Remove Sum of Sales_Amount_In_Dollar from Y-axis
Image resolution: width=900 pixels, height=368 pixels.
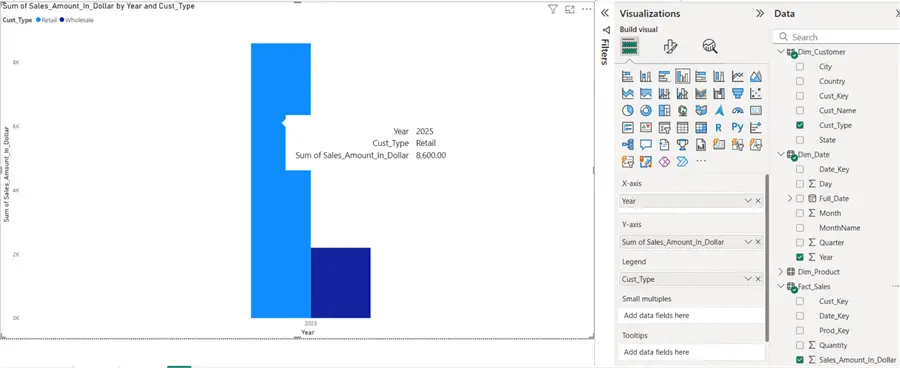click(758, 242)
